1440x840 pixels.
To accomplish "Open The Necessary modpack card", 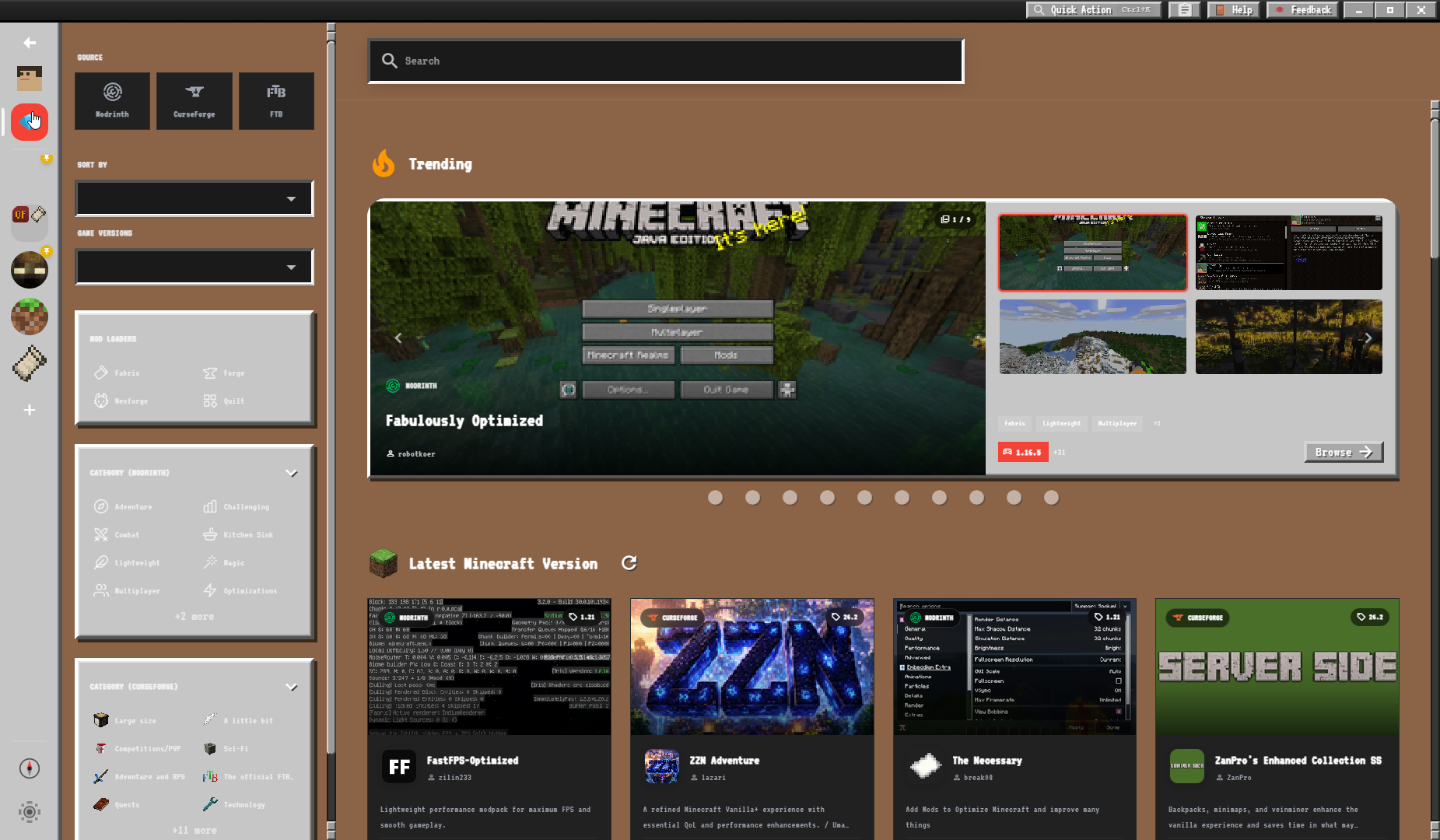I will point(1014,719).
